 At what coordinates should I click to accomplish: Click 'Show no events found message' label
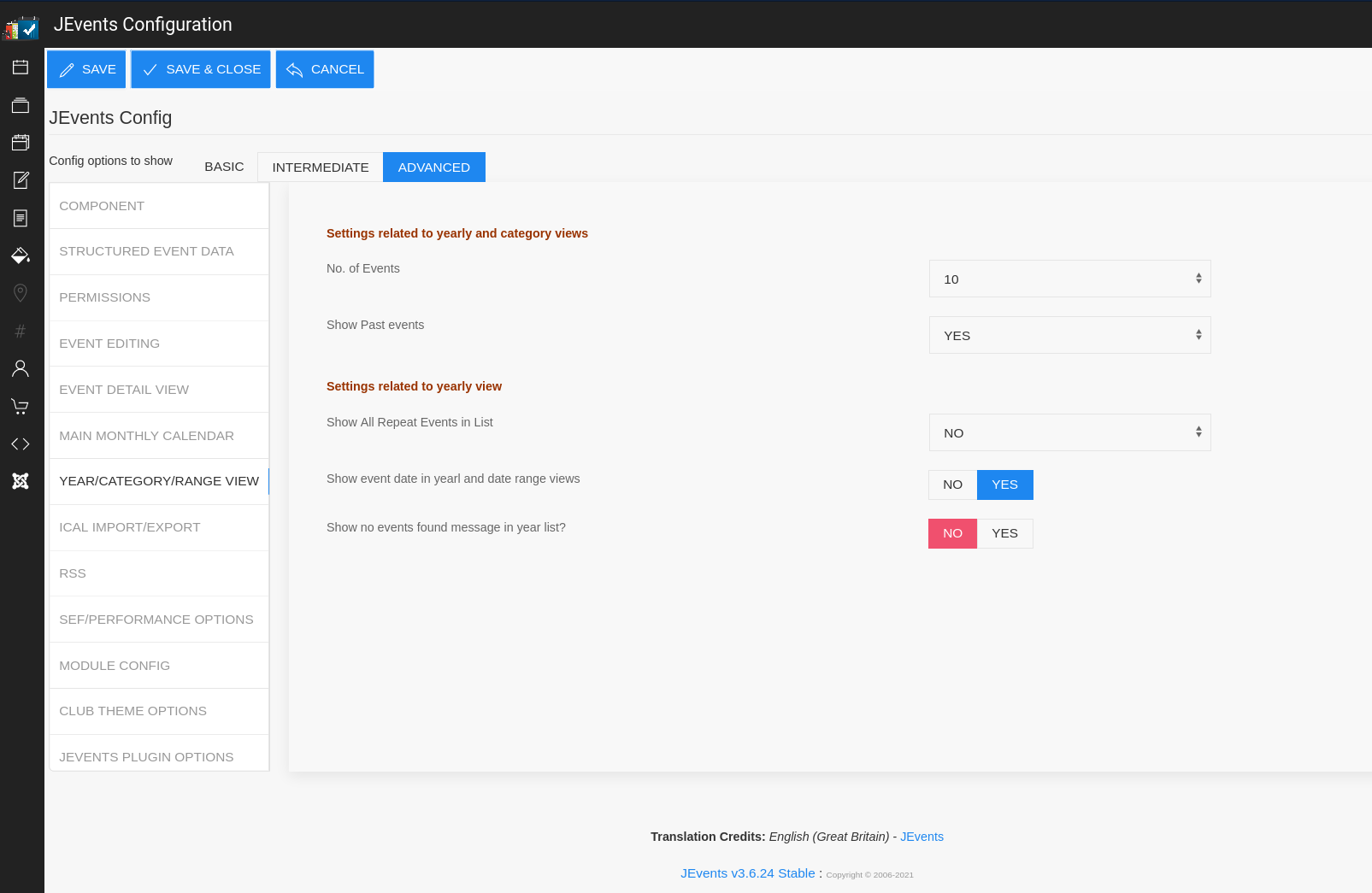click(x=446, y=527)
